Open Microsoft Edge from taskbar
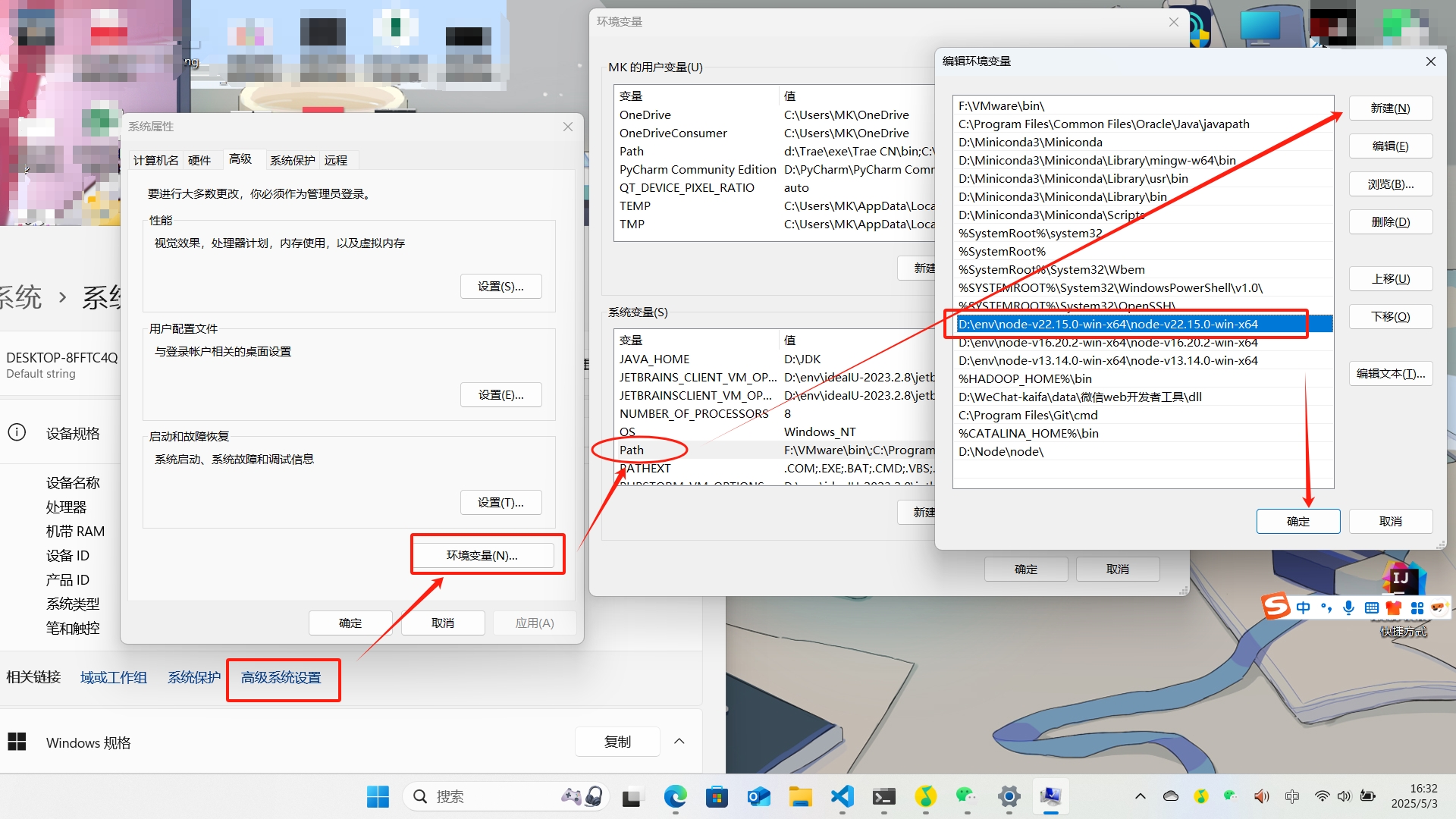The image size is (1456, 819). click(x=675, y=796)
